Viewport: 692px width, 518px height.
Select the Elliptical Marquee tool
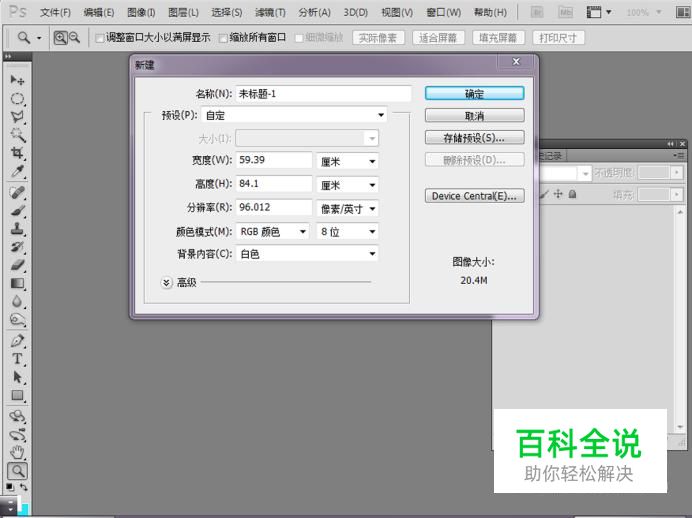tap(17, 98)
